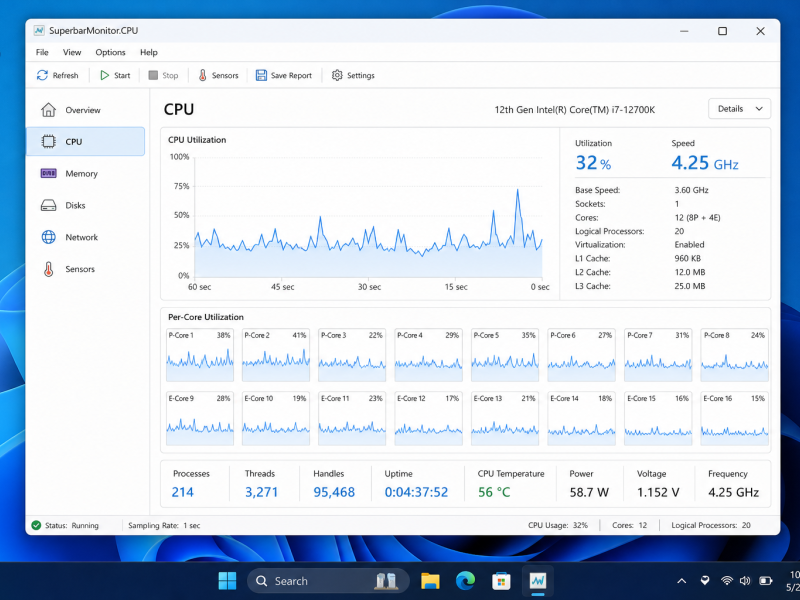Click the battery icon in system tray
This screenshot has width=800, height=600.
click(765, 581)
